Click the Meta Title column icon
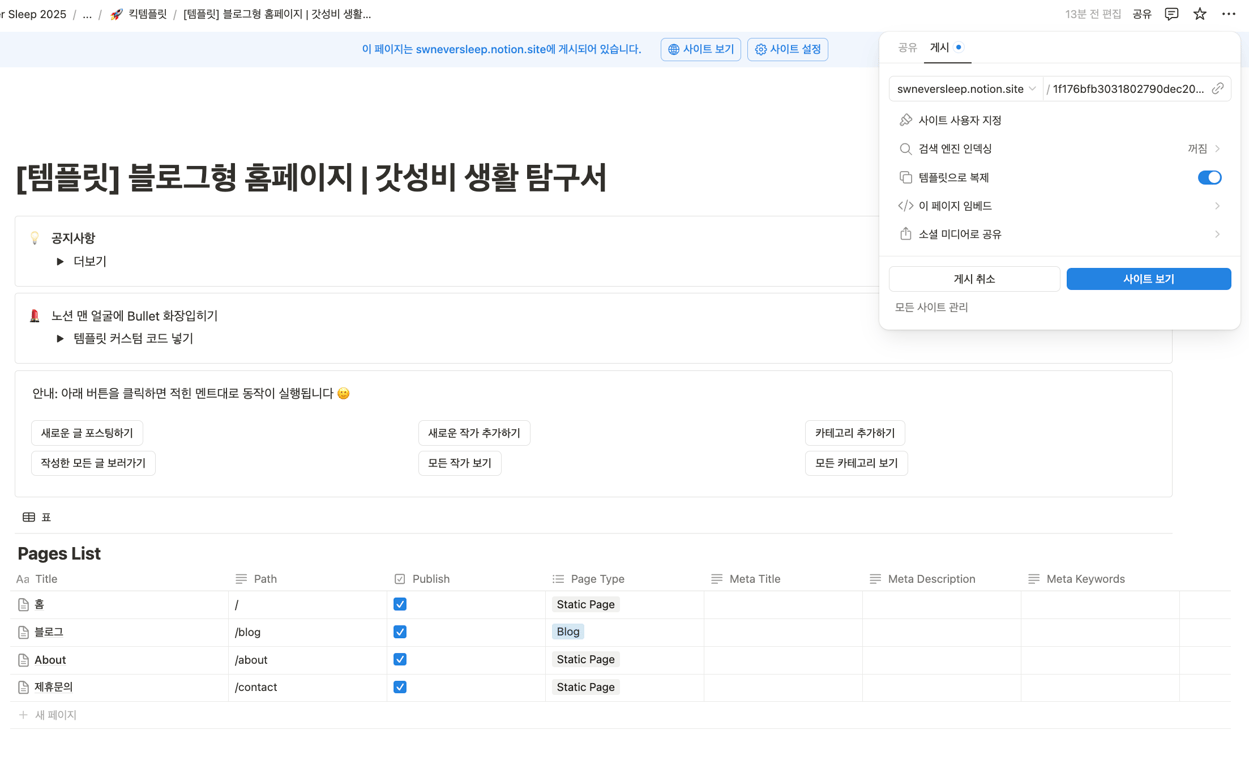 click(717, 579)
